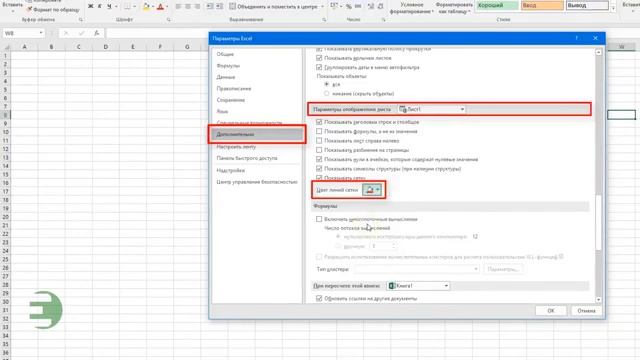
Task: Expand the cell styles gallery arrow
Action: (613, 9)
